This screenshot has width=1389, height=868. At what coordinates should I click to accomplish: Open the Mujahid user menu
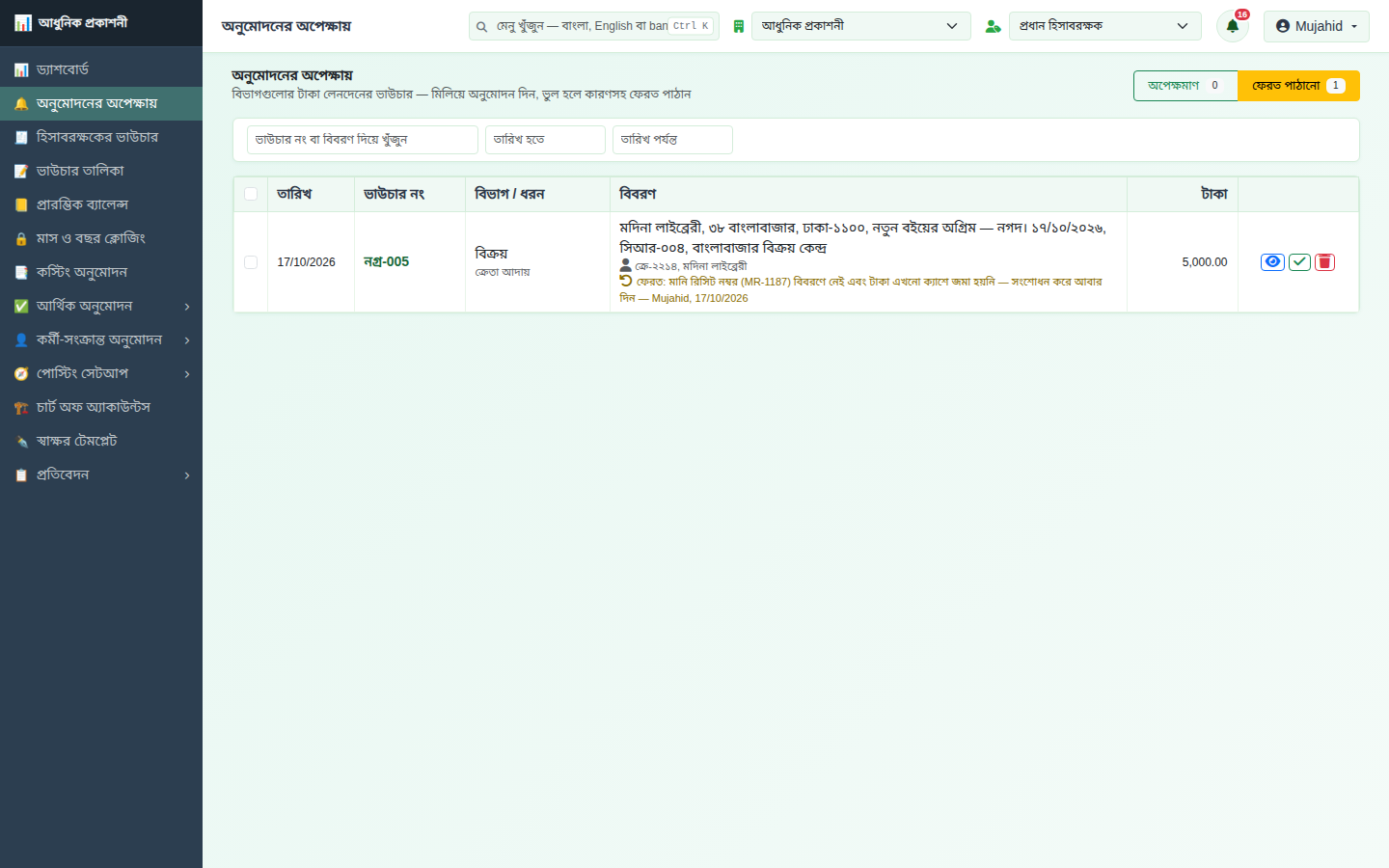click(x=1317, y=26)
